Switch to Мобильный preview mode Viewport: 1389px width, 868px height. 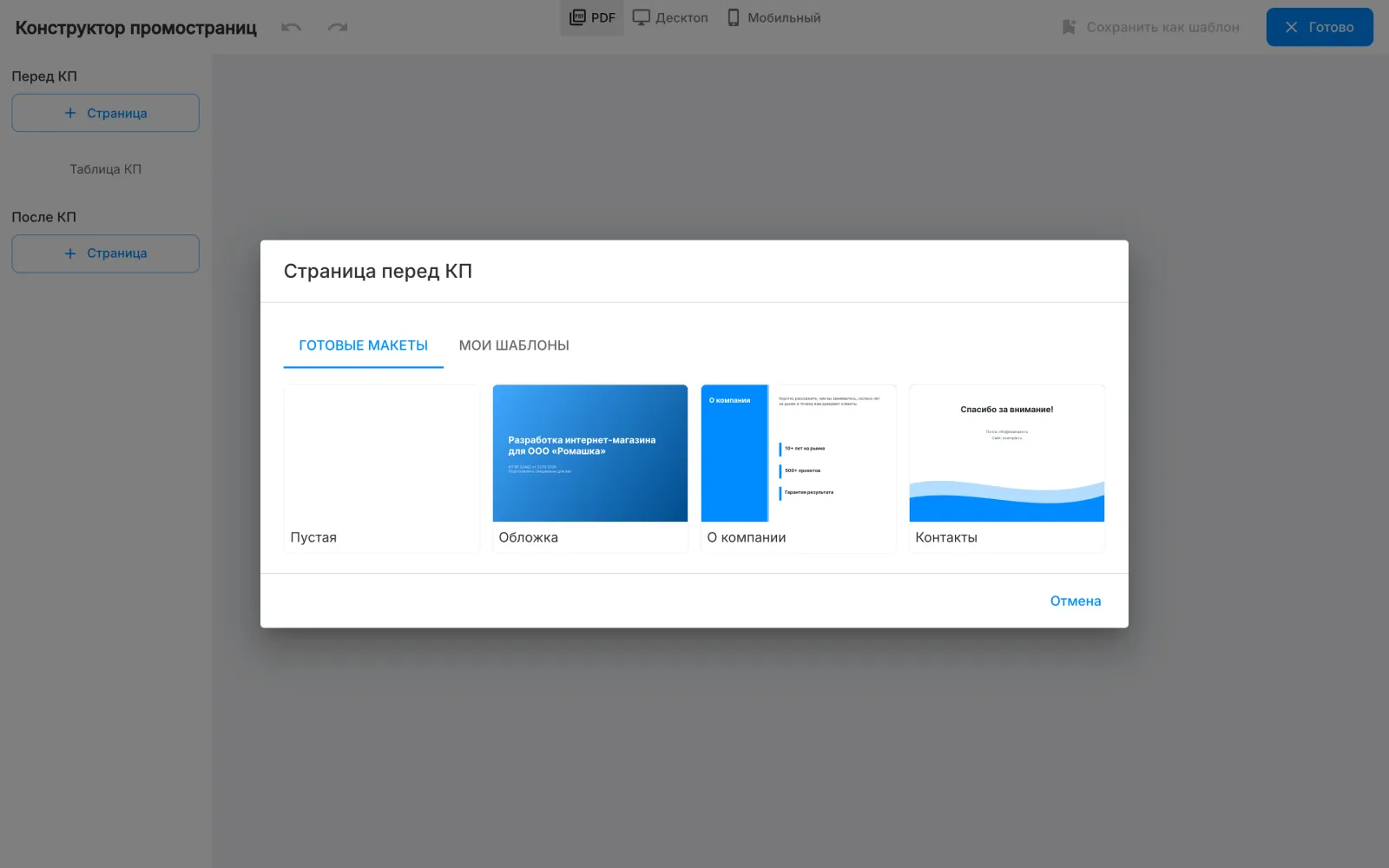[773, 17]
